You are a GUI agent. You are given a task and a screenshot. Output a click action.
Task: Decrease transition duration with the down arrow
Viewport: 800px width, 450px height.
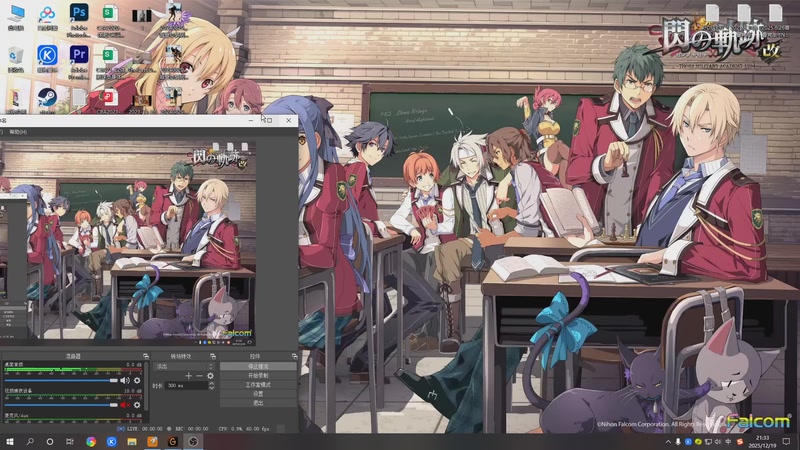pyautogui.click(x=211, y=388)
